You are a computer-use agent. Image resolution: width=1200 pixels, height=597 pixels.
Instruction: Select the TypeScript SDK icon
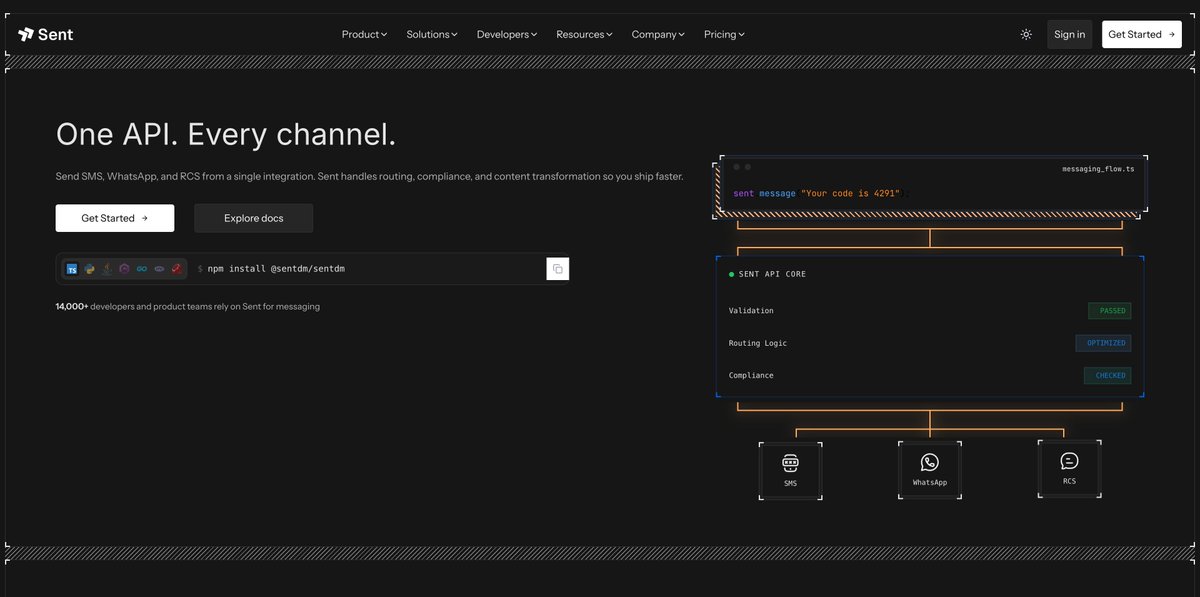tap(72, 269)
